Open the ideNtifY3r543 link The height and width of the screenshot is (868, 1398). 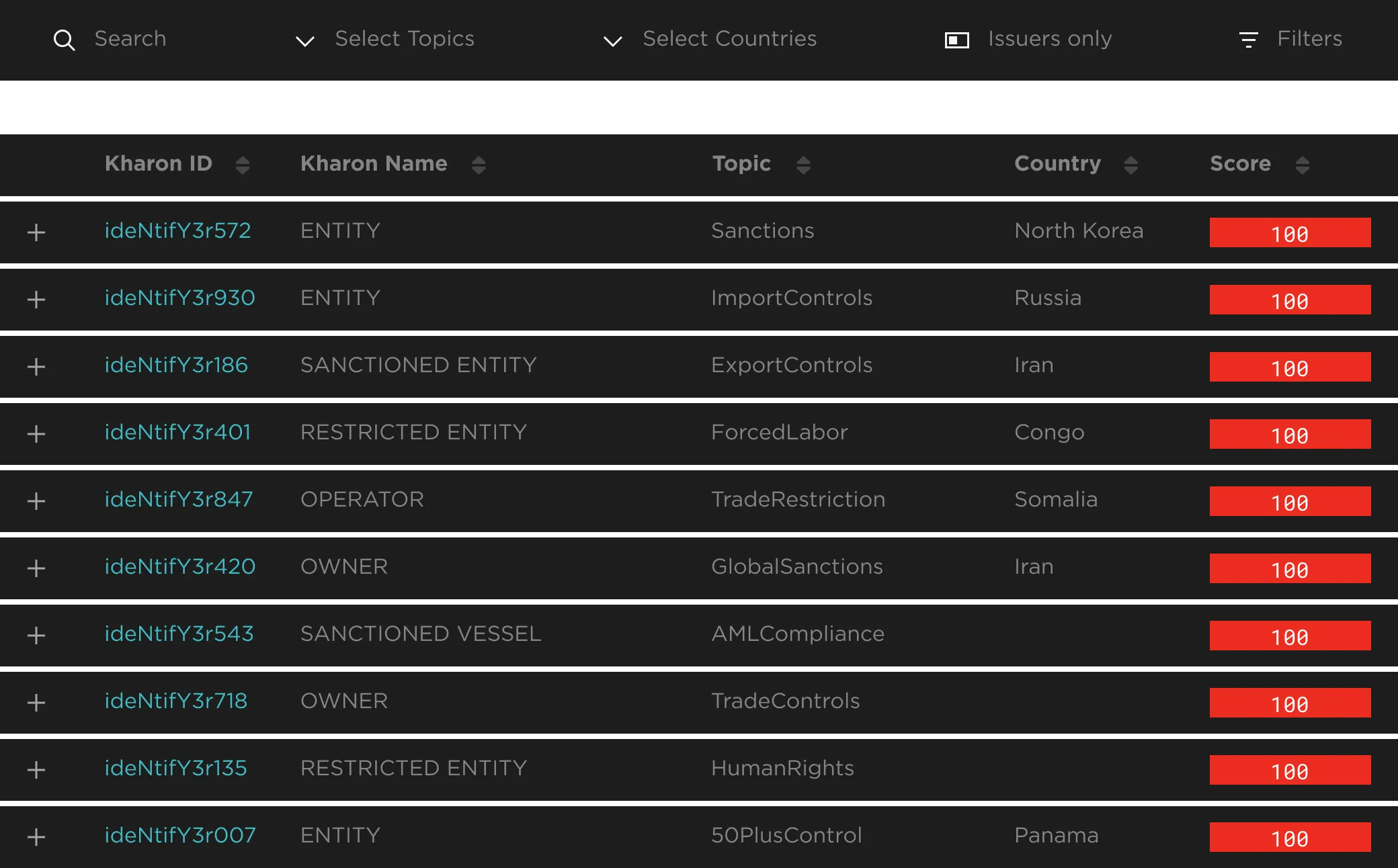[x=179, y=634]
